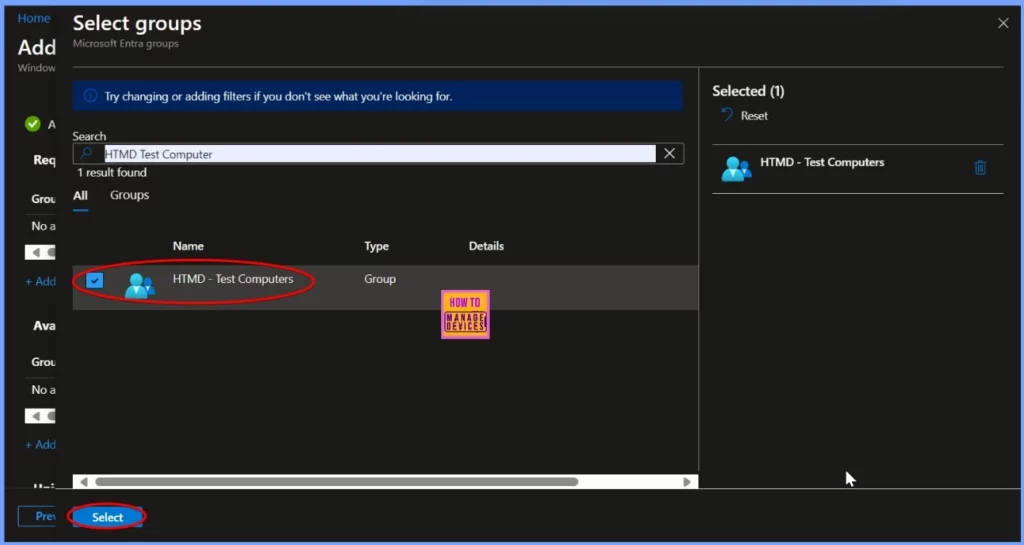Click the Details column header
Screen dimensions: 1024x545
(x=486, y=246)
